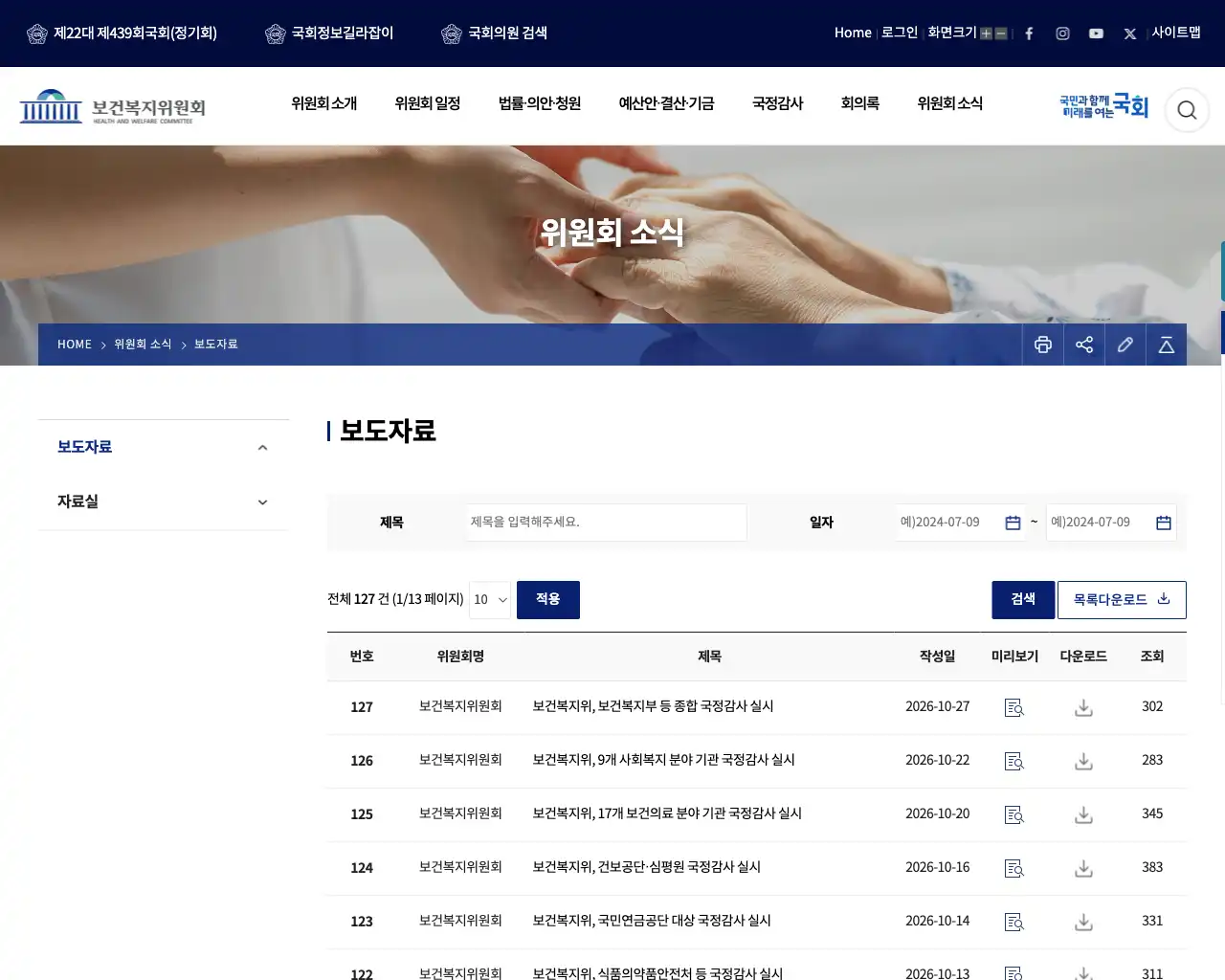The width and height of the screenshot is (1225, 980).
Task: Preview document for row 125
Action: pyautogui.click(x=1014, y=815)
